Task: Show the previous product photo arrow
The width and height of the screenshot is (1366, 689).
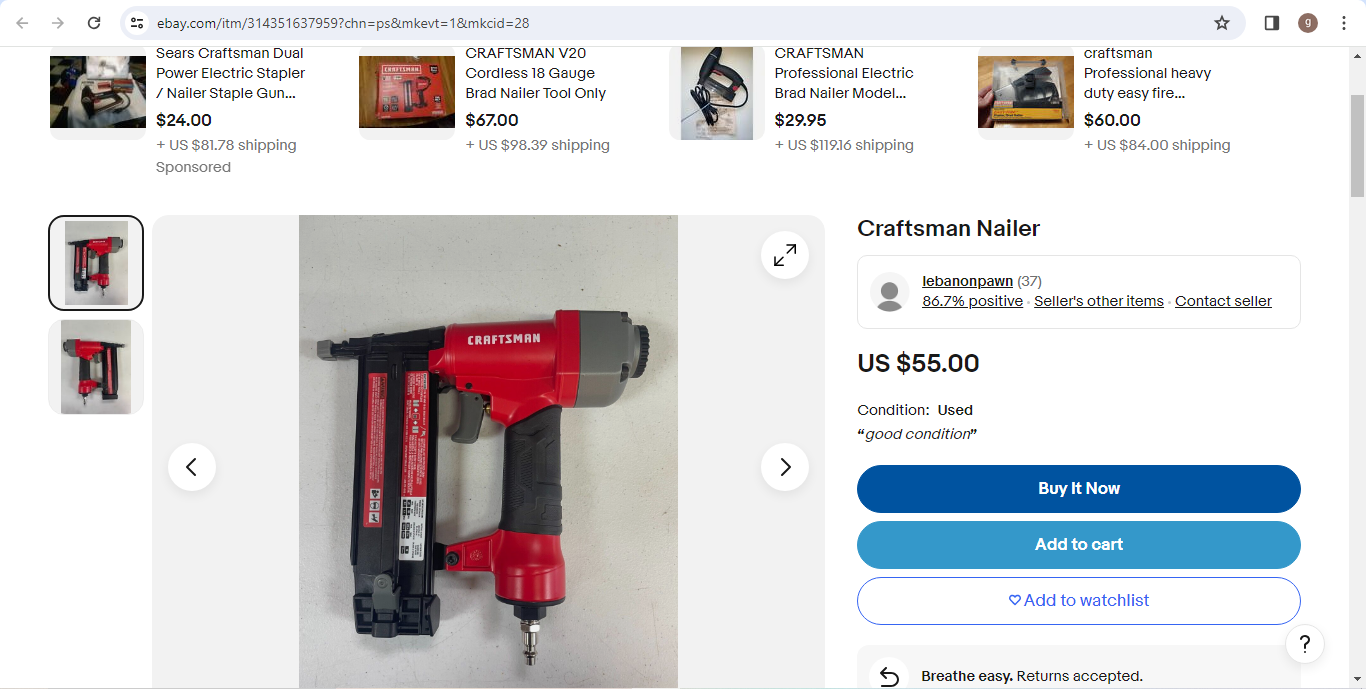Action: 192,467
